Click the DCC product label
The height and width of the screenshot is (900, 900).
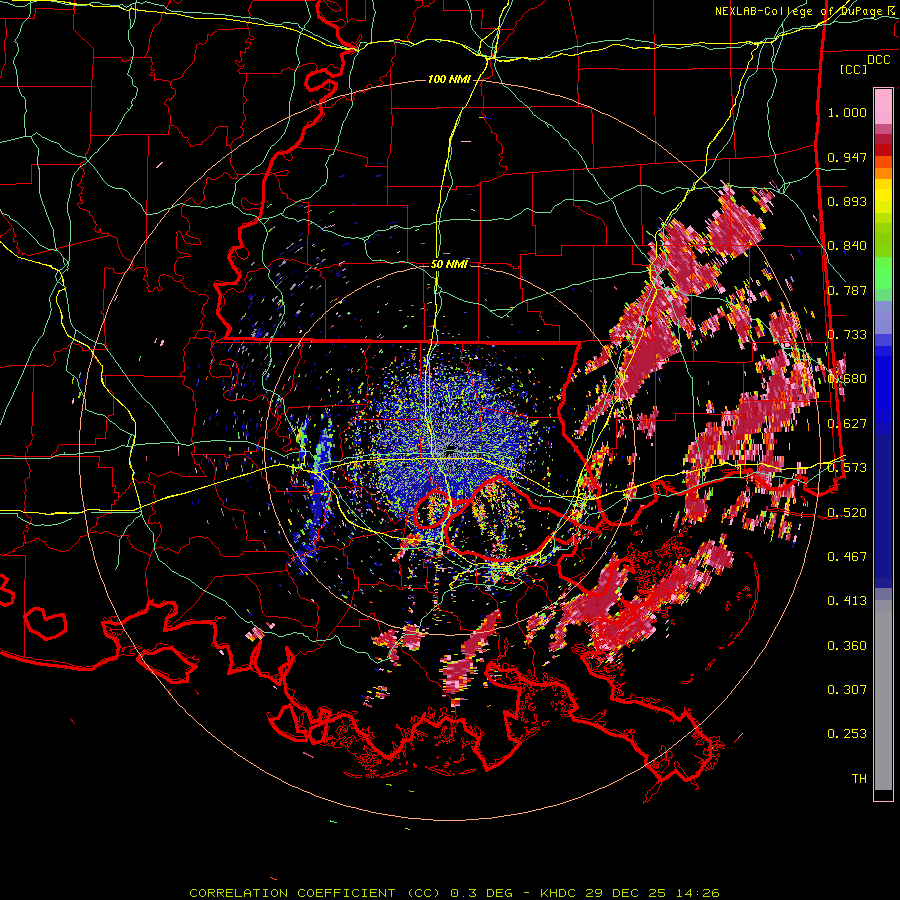(878, 60)
